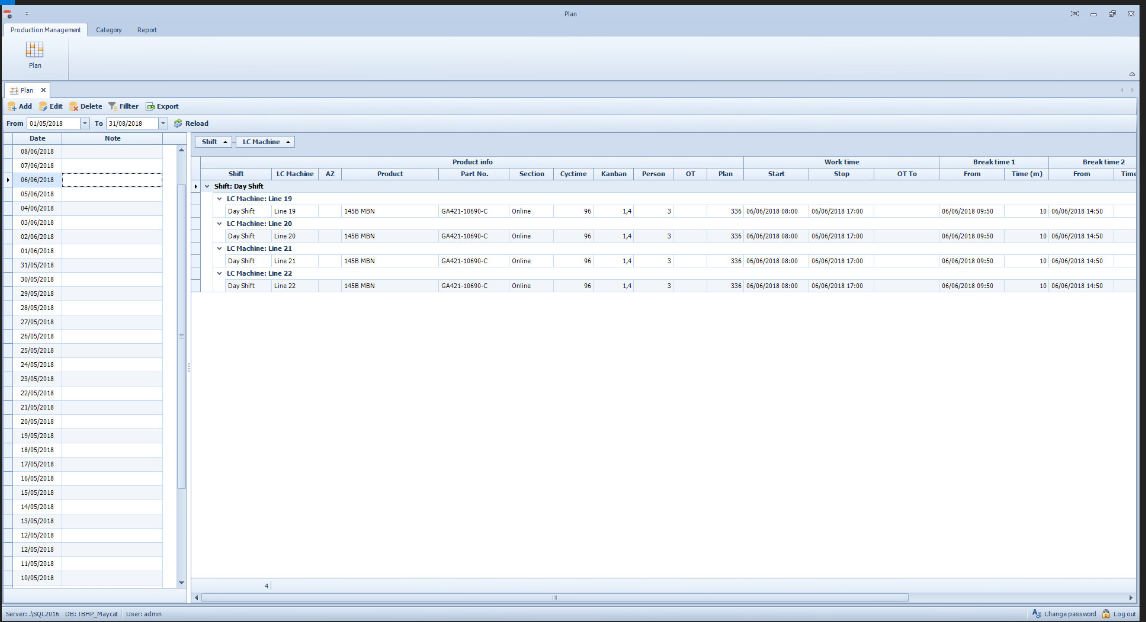Image resolution: width=1146 pixels, height=622 pixels.
Task: Switch to the Report ribbon tab
Action: tap(147, 30)
